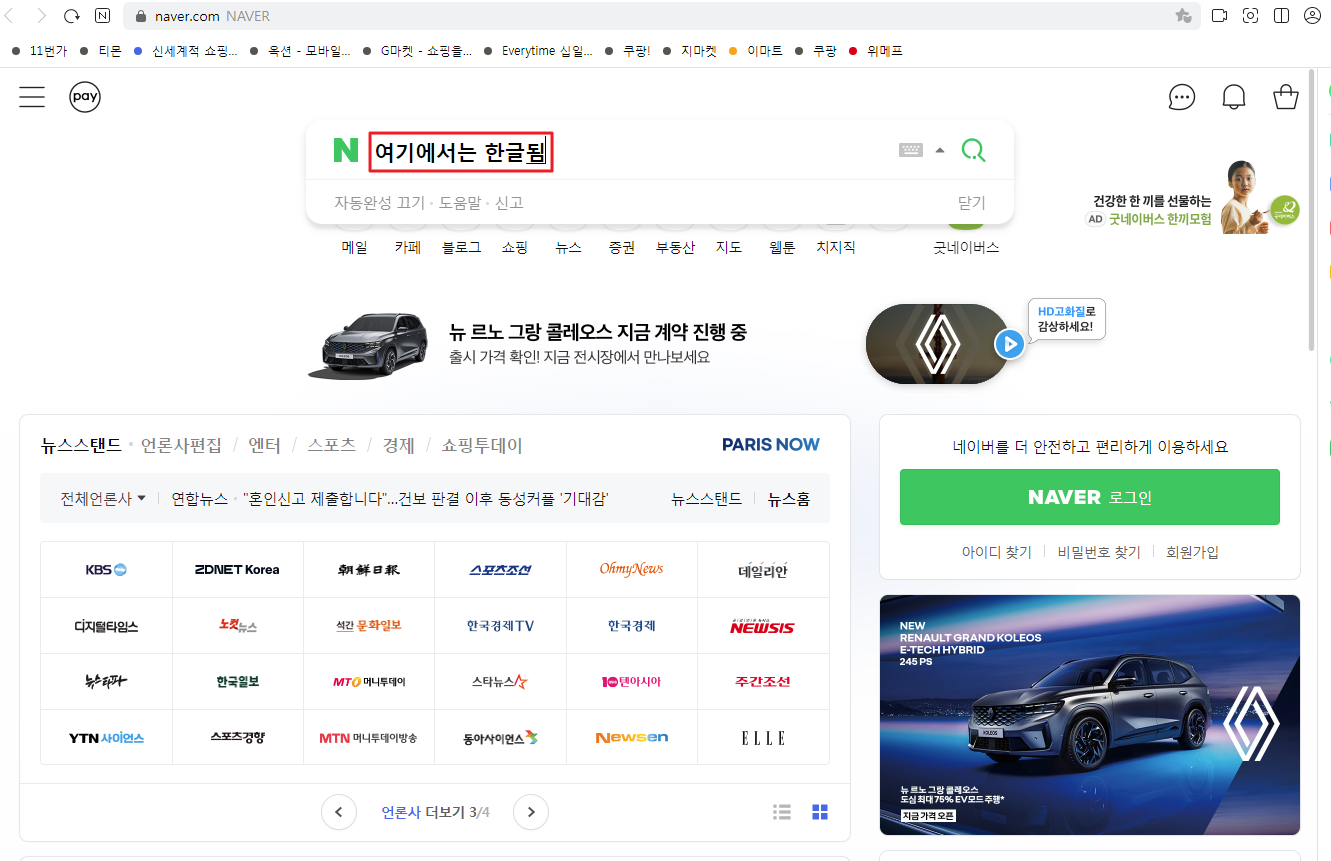Play the HD video ad button
Image resolution: width=1331 pixels, height=861 pixels.
pyautogui.click(x=1010, y=345)
